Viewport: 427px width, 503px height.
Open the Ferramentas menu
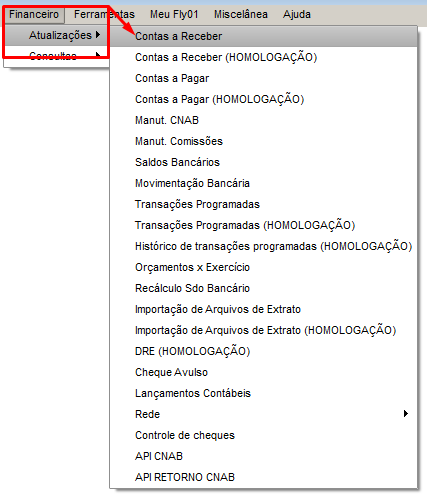pyautogui.click(x=104, y=15)
